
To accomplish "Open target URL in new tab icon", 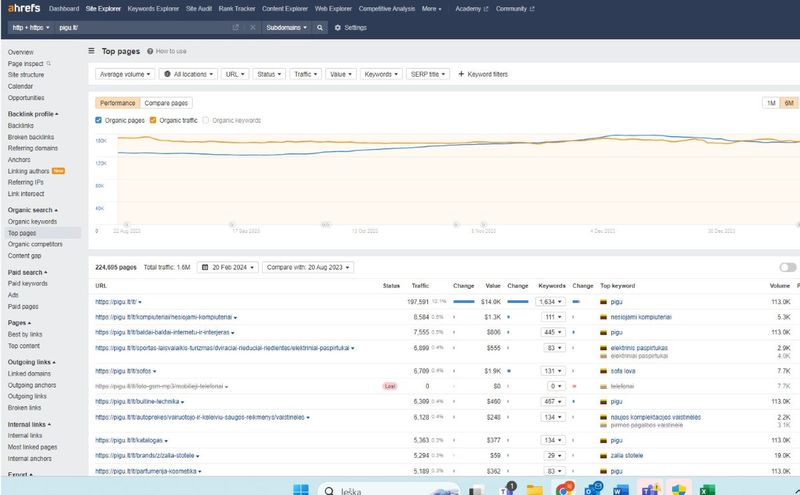I will (x=235, y=28).
